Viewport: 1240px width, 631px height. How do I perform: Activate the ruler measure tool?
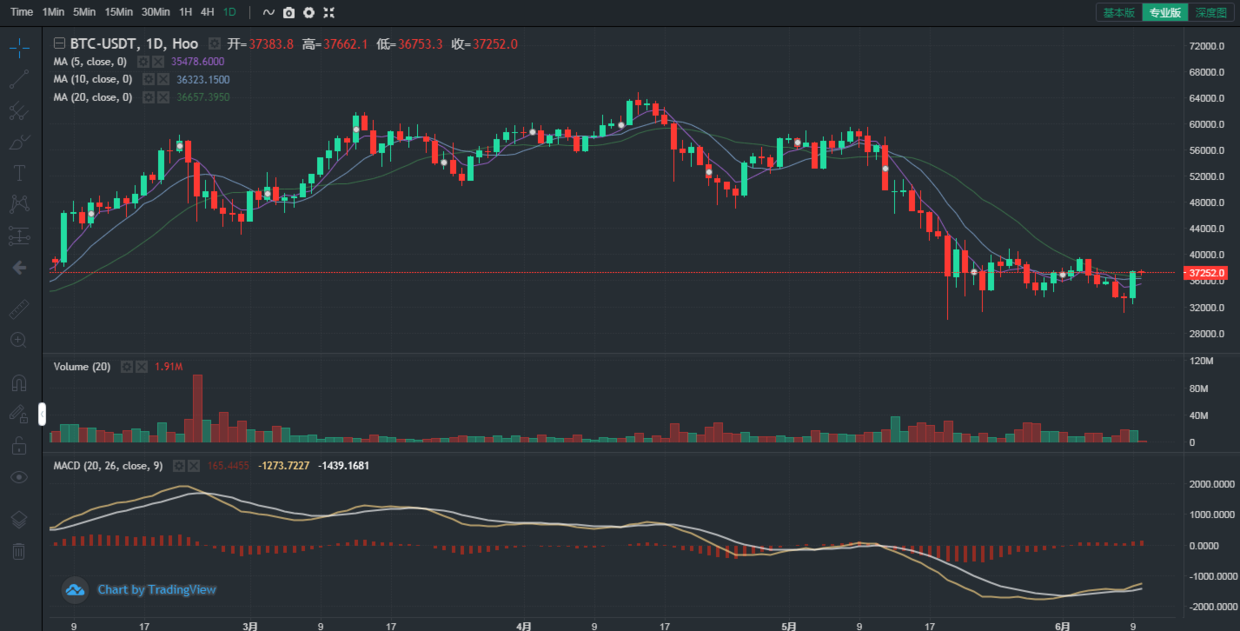pos(19,310)
